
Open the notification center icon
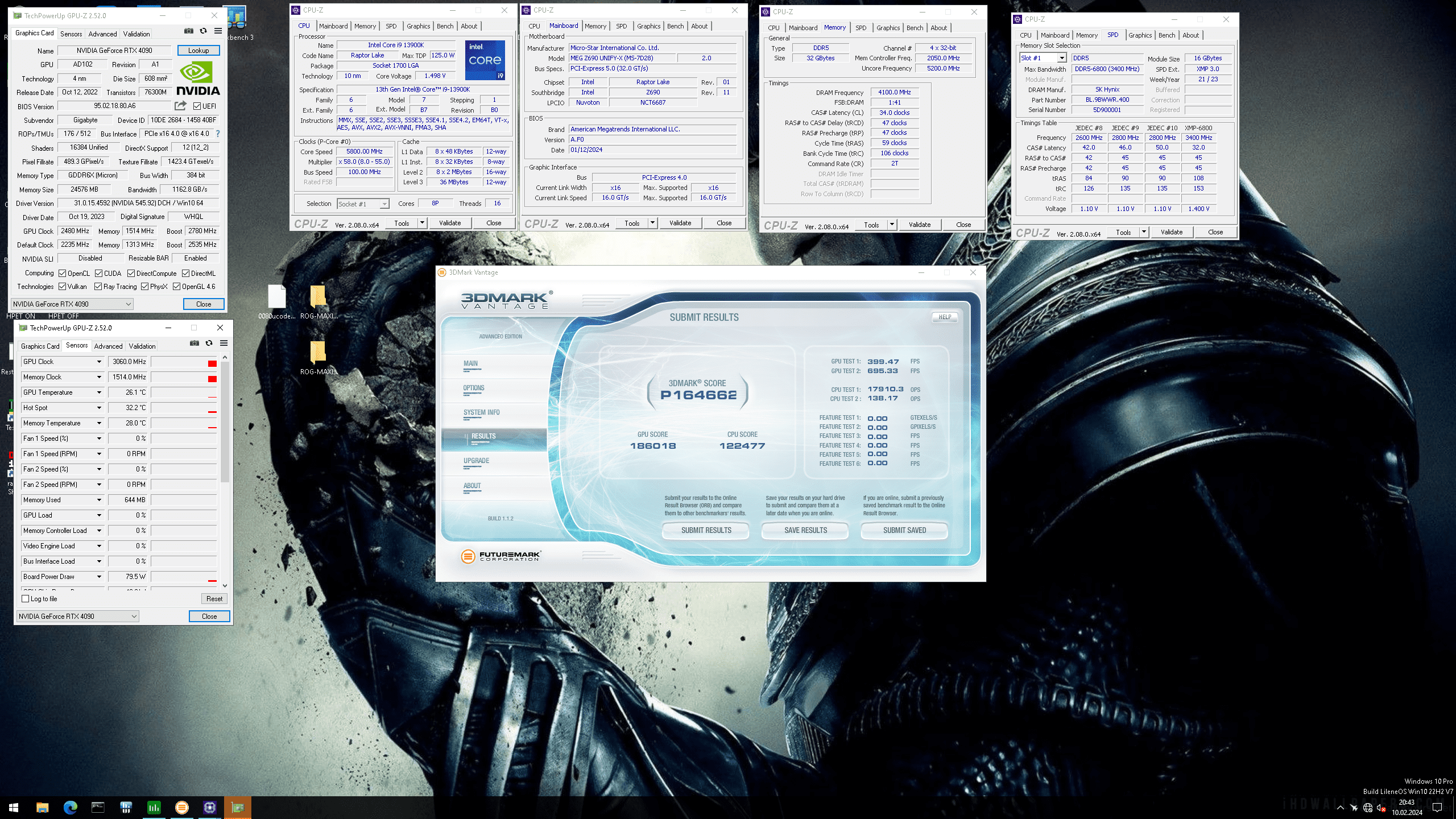tap(1437, 808)
